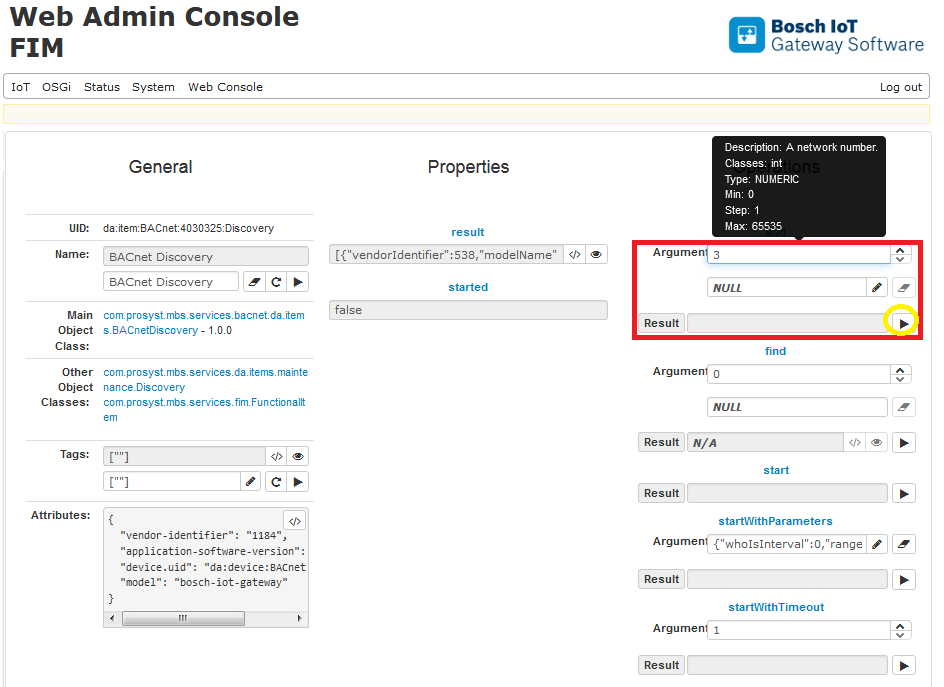Open the Web Console menu
The image size is (944, 687).
pos(225,87)
